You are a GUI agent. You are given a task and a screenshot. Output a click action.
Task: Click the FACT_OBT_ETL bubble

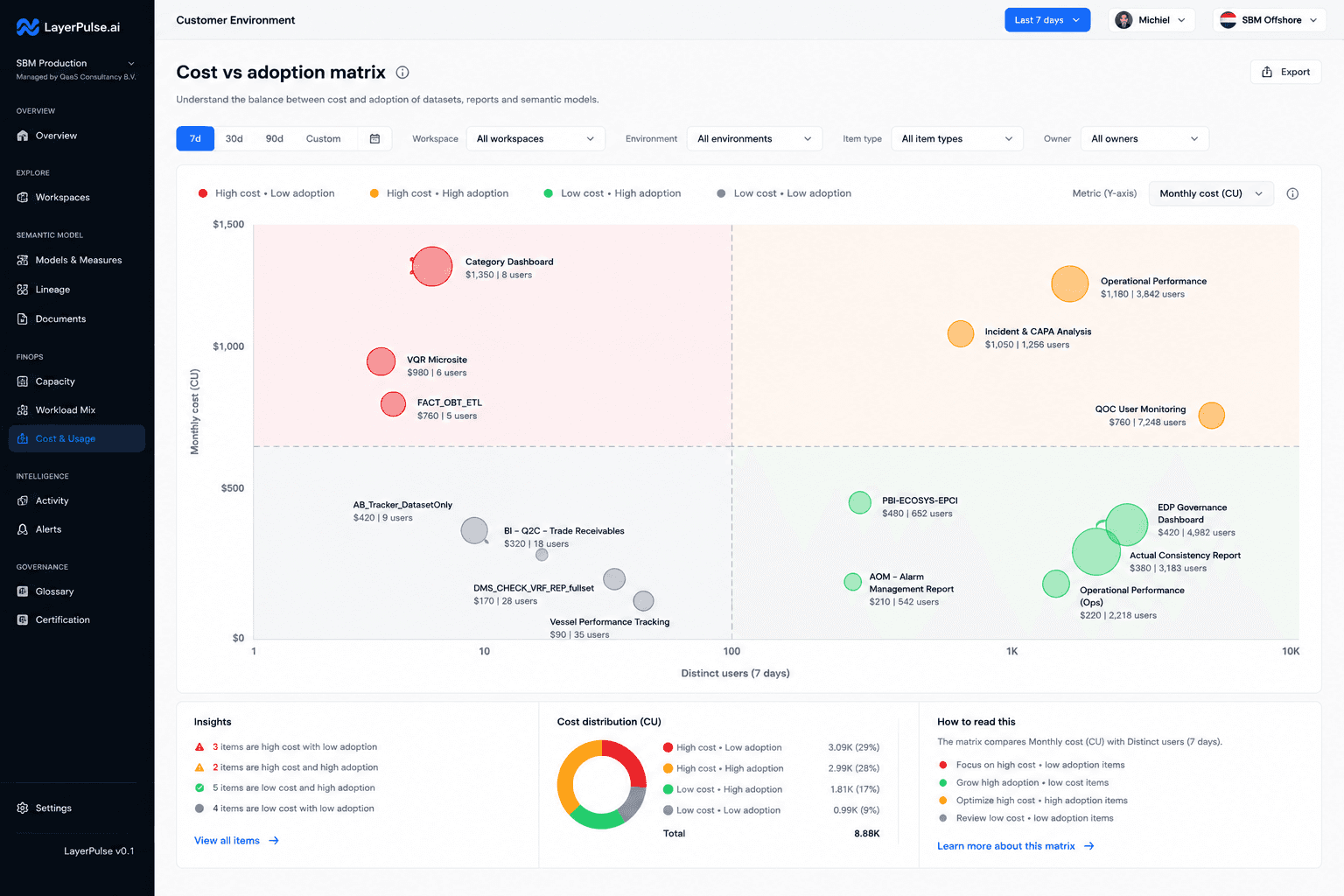(394, 404)
